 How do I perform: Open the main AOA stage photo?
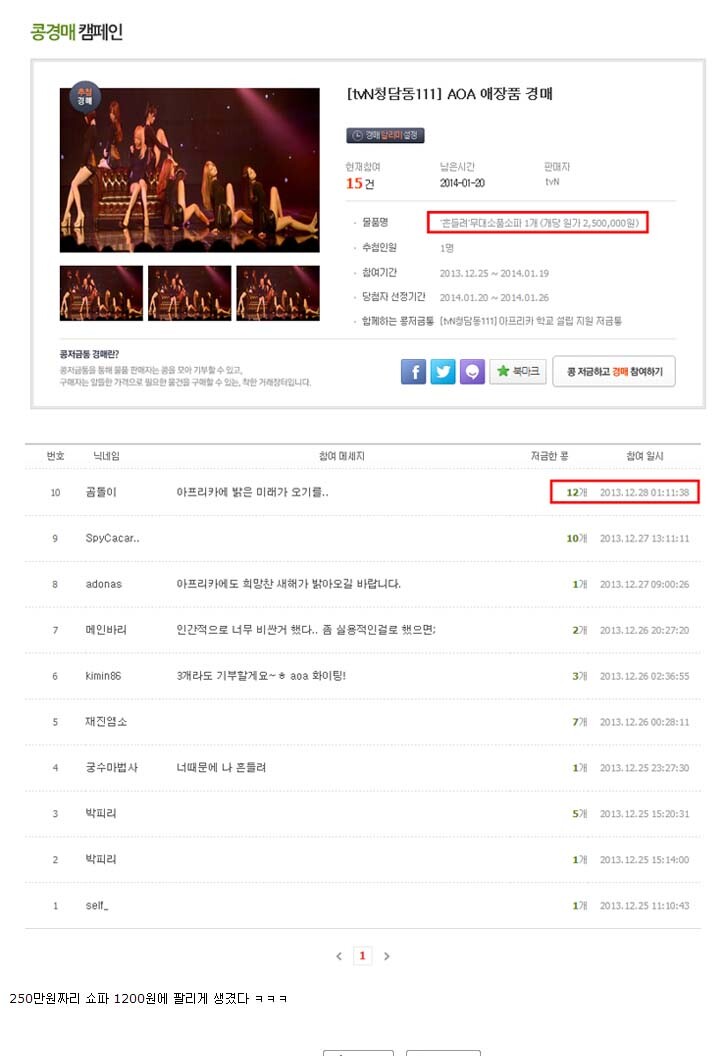190,170
